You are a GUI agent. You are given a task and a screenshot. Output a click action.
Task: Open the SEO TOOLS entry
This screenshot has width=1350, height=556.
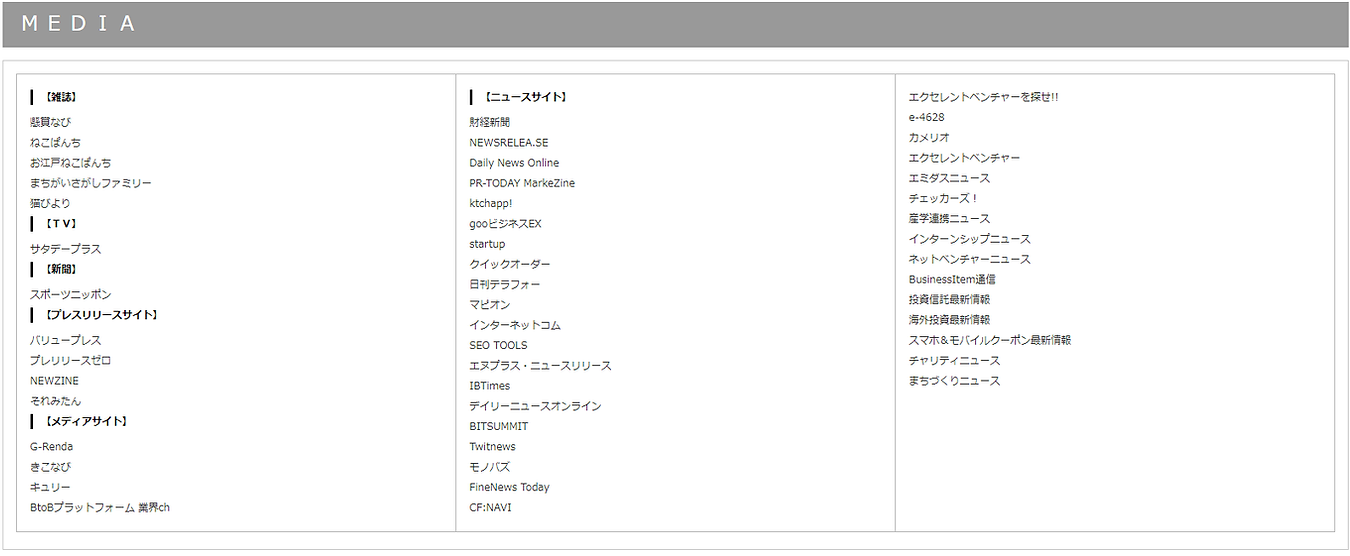pos(498,345)
